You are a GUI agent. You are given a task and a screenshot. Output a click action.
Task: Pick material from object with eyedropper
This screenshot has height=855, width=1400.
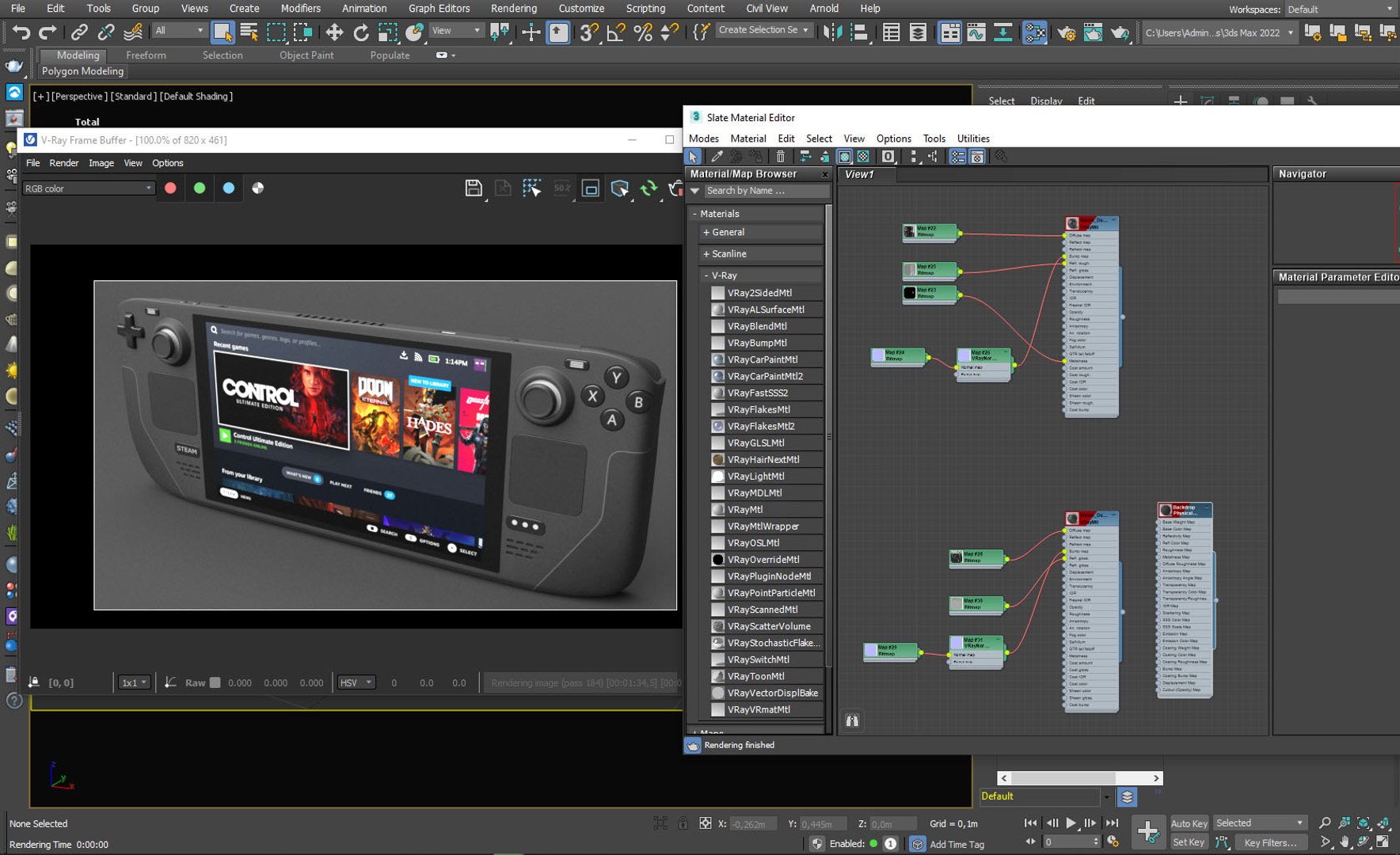(717, 157)
